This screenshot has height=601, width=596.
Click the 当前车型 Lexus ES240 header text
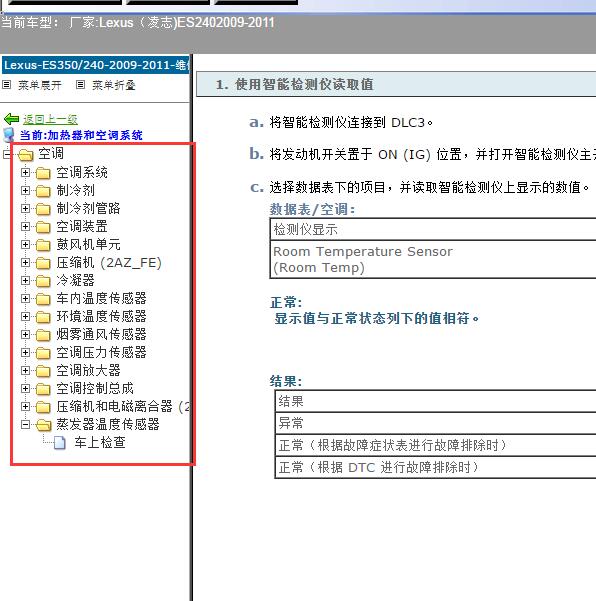(x=138, y=23)
